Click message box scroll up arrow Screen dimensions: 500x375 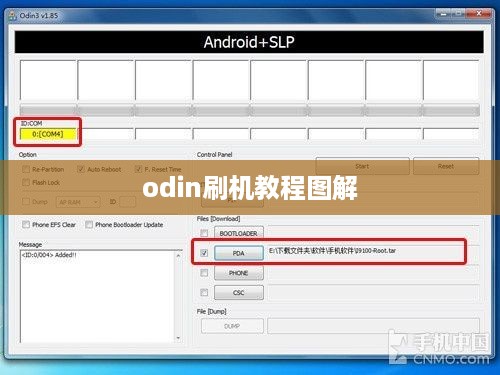click(x=178, y=256)
